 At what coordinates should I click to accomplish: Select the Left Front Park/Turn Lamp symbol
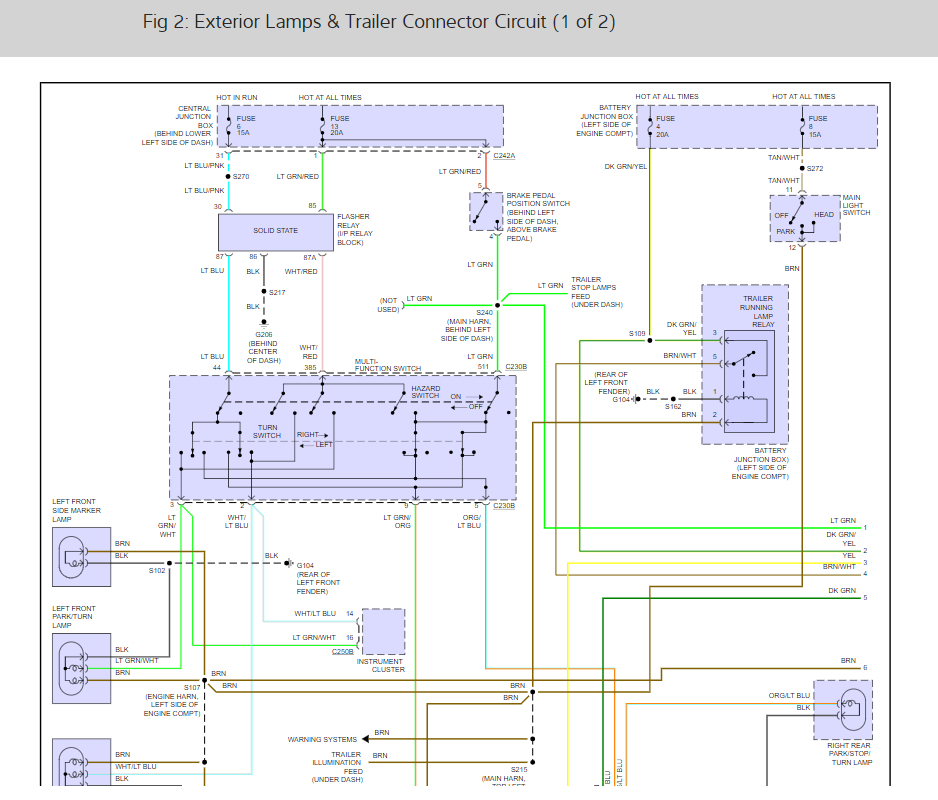(x=82, y=667)
